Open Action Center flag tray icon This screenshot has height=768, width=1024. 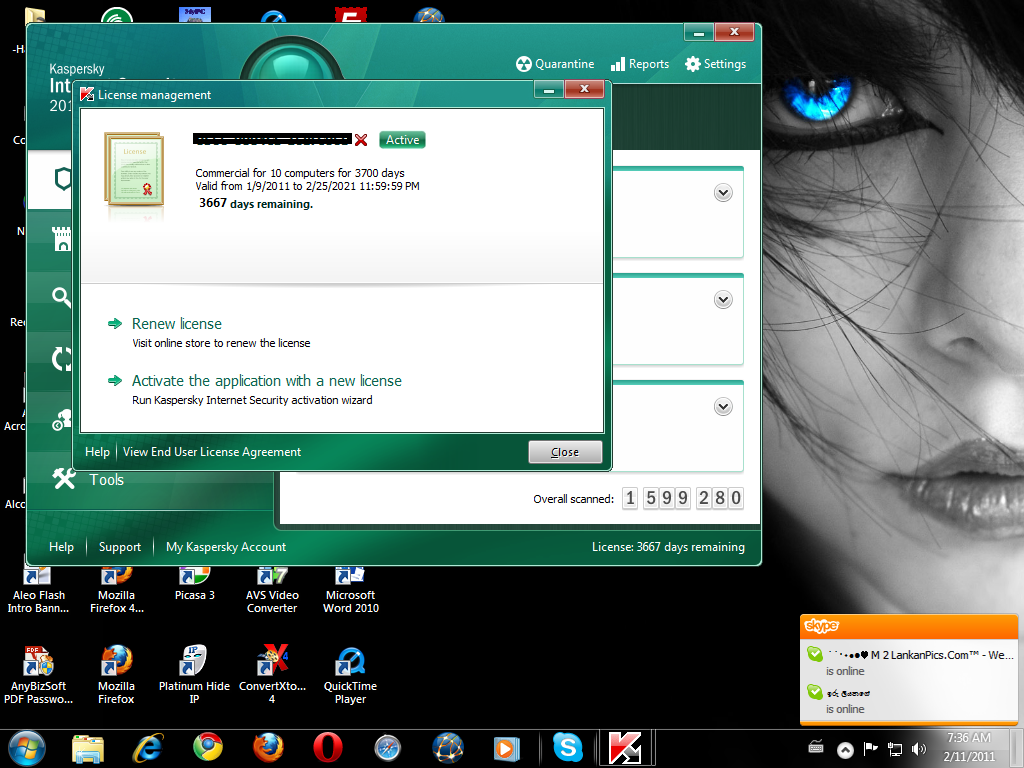871,749
